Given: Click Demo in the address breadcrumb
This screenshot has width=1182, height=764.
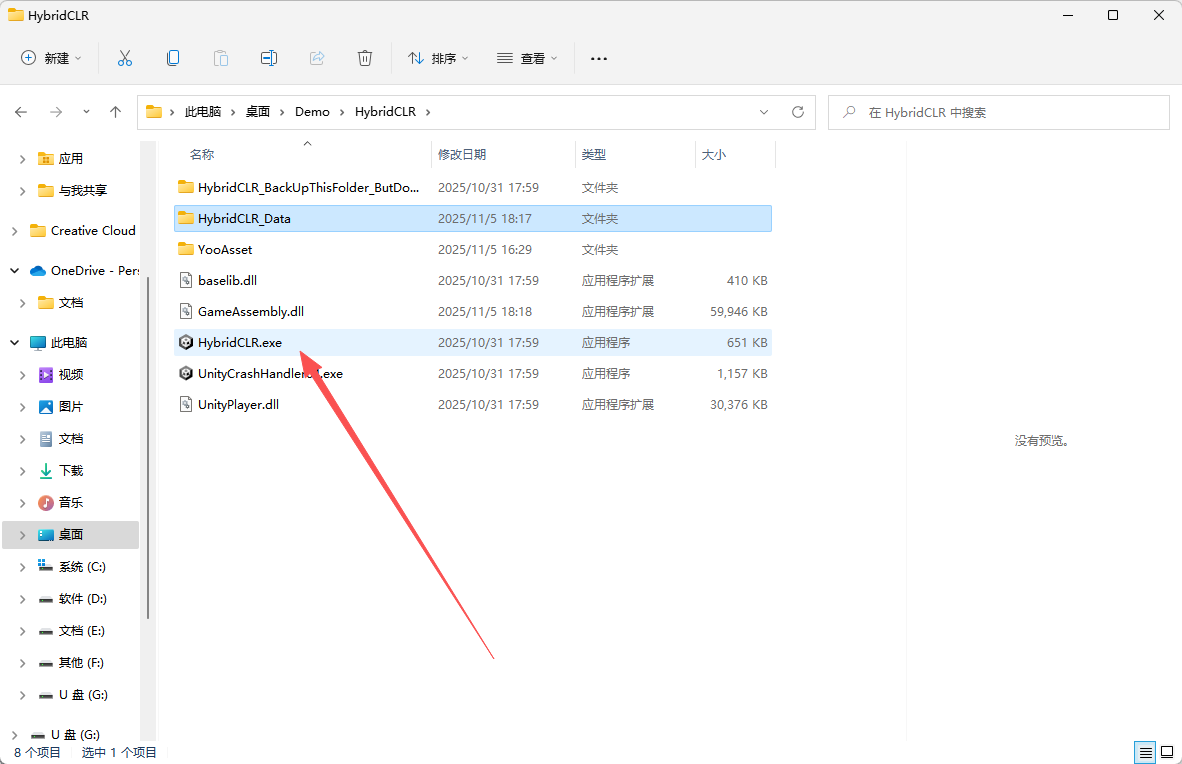Looking at the screenshot, I should pos(312,112).
